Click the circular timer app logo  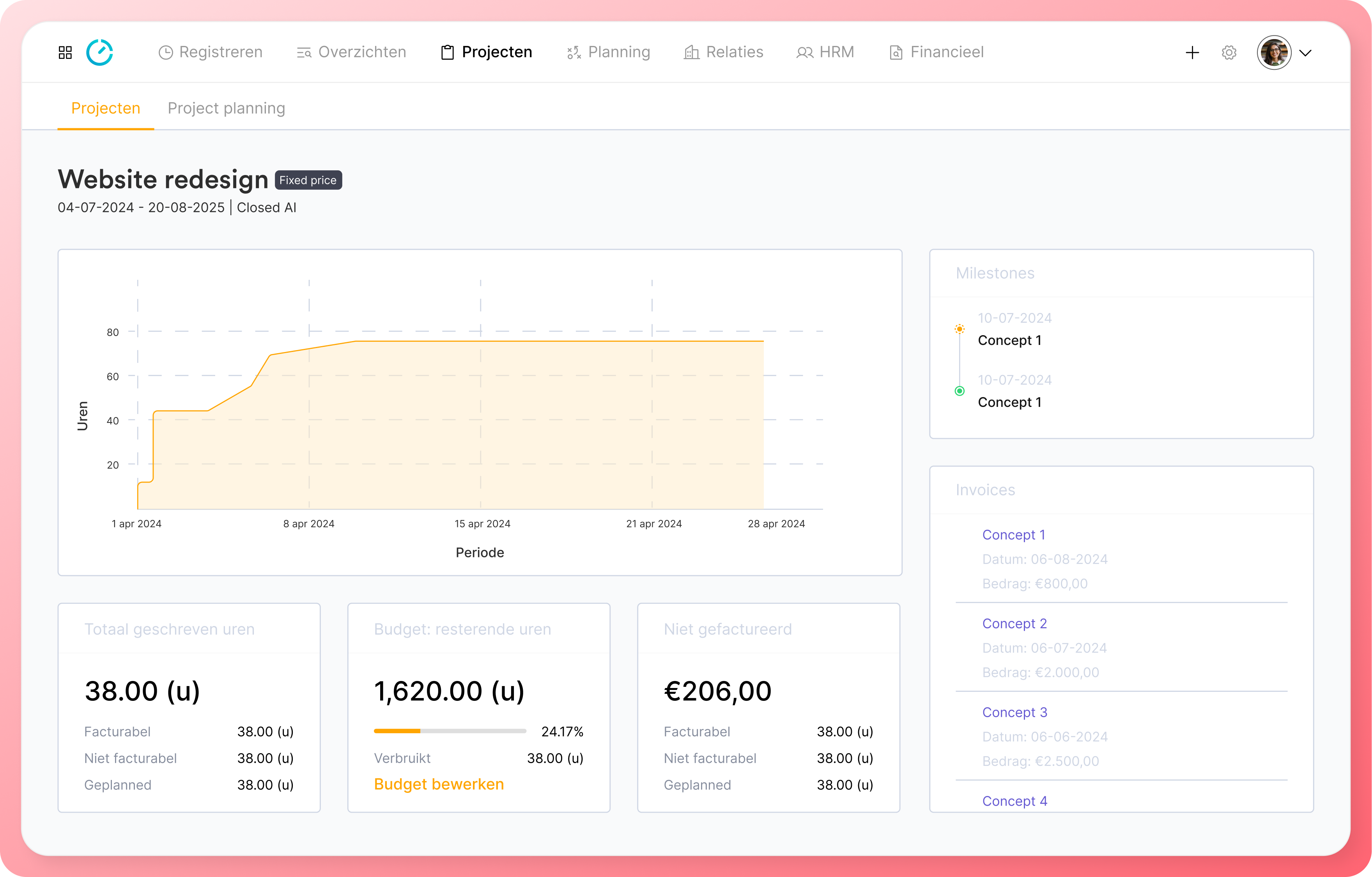point(100,52)
